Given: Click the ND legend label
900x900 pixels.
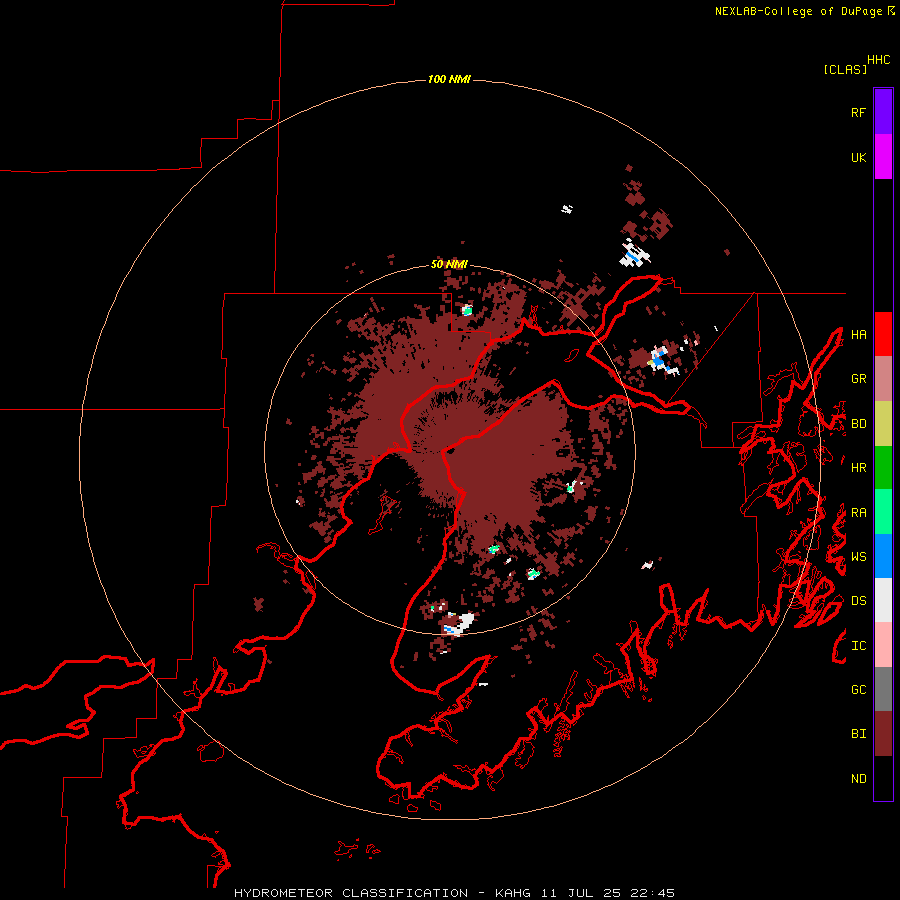Looking at the screenshot, I should point(858,779).
